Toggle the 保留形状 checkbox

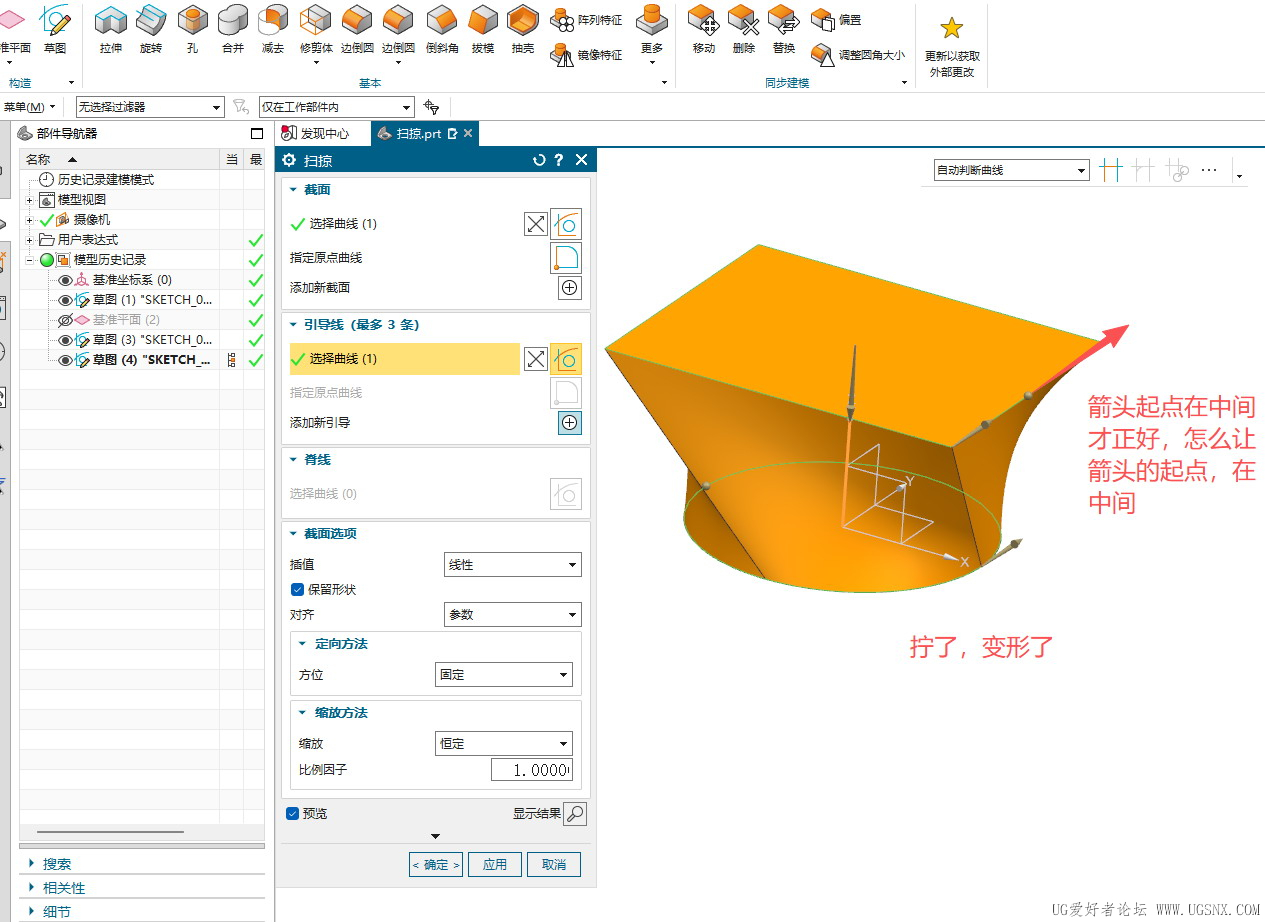297,590
